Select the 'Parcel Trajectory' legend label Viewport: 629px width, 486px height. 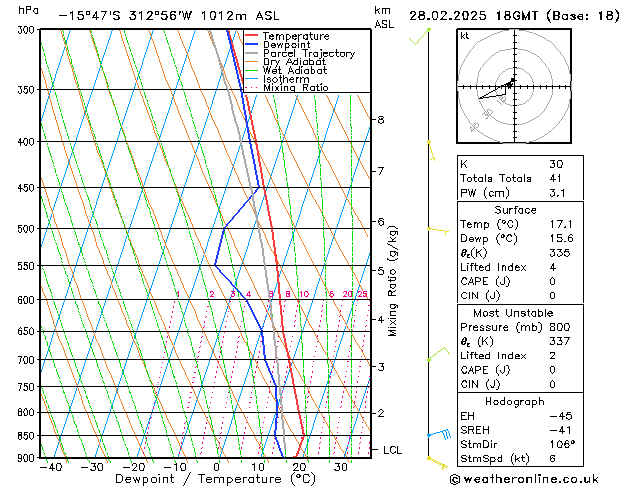coord(309,53)
